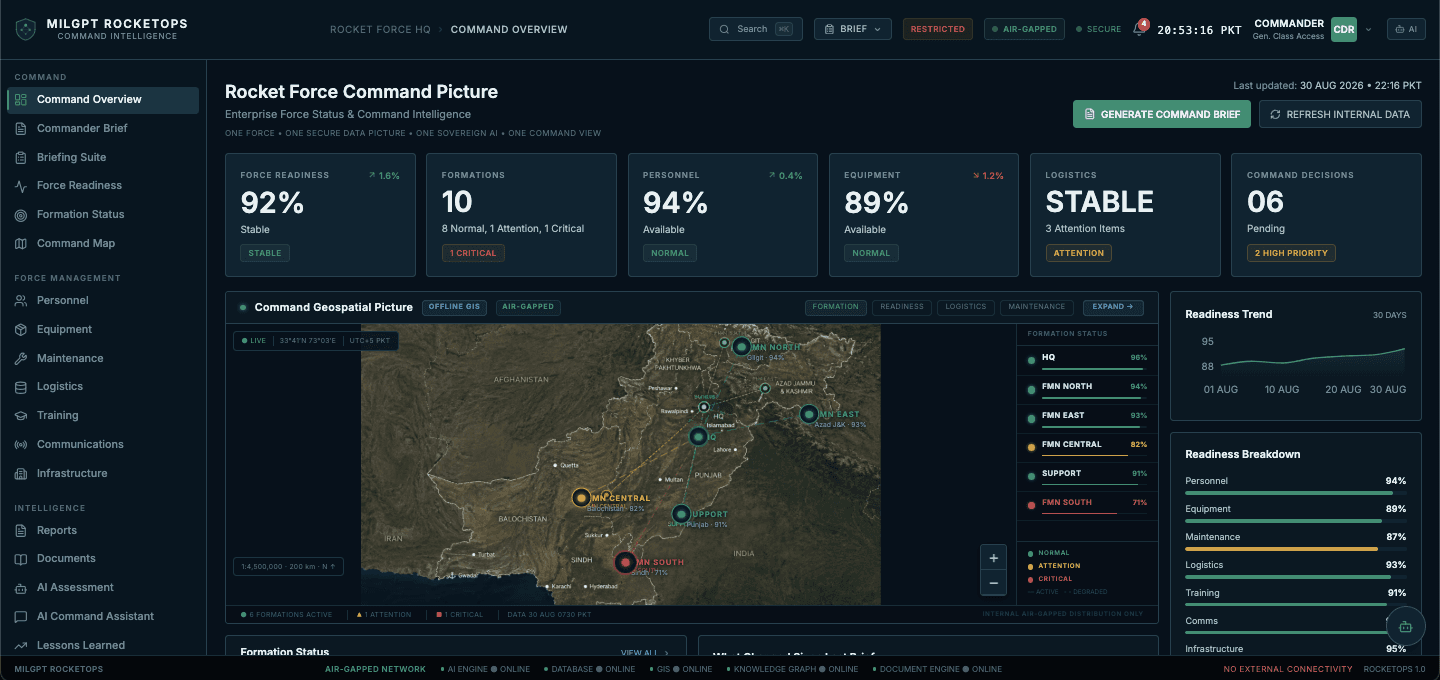Screen dimensions: 1440x680
Task: Click the Personnel people icon
Action: pos(21,300)
